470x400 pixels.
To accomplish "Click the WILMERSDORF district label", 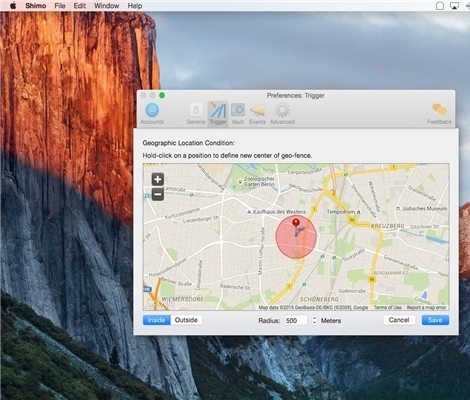I will (182, 299).
